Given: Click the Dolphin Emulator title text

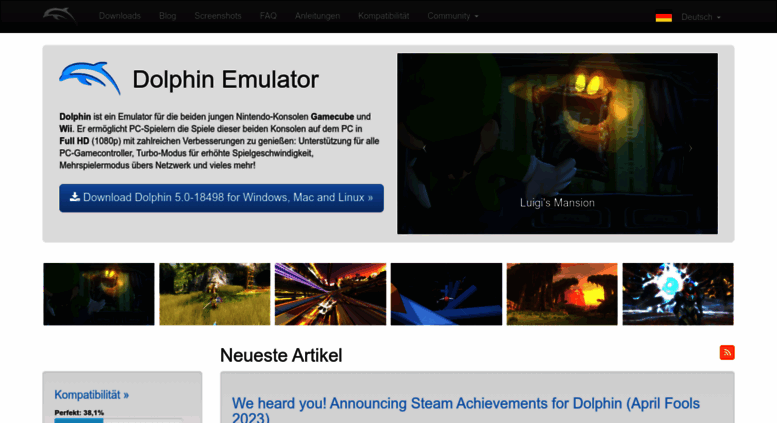Looking at the screenshot, I should (x=225, y=79).
